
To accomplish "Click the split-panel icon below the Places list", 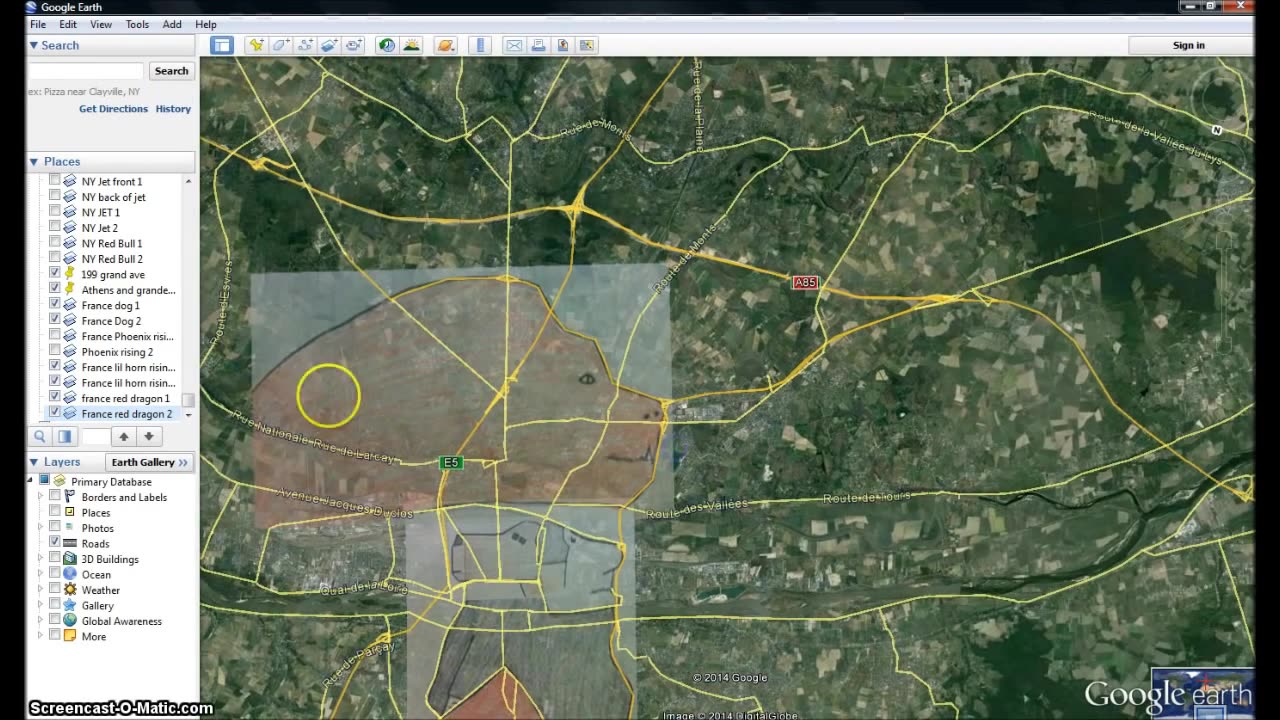I will click(64, 436).
